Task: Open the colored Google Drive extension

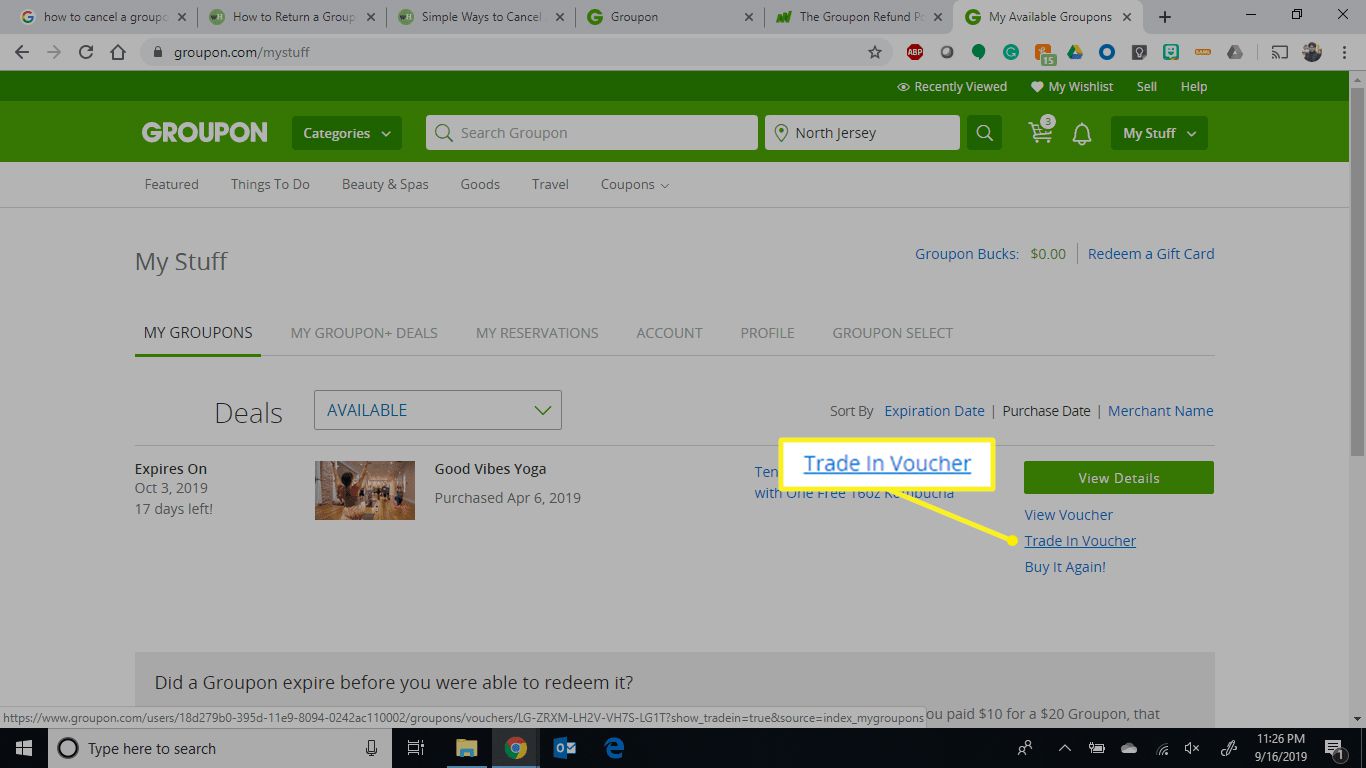Action: 1075,52
